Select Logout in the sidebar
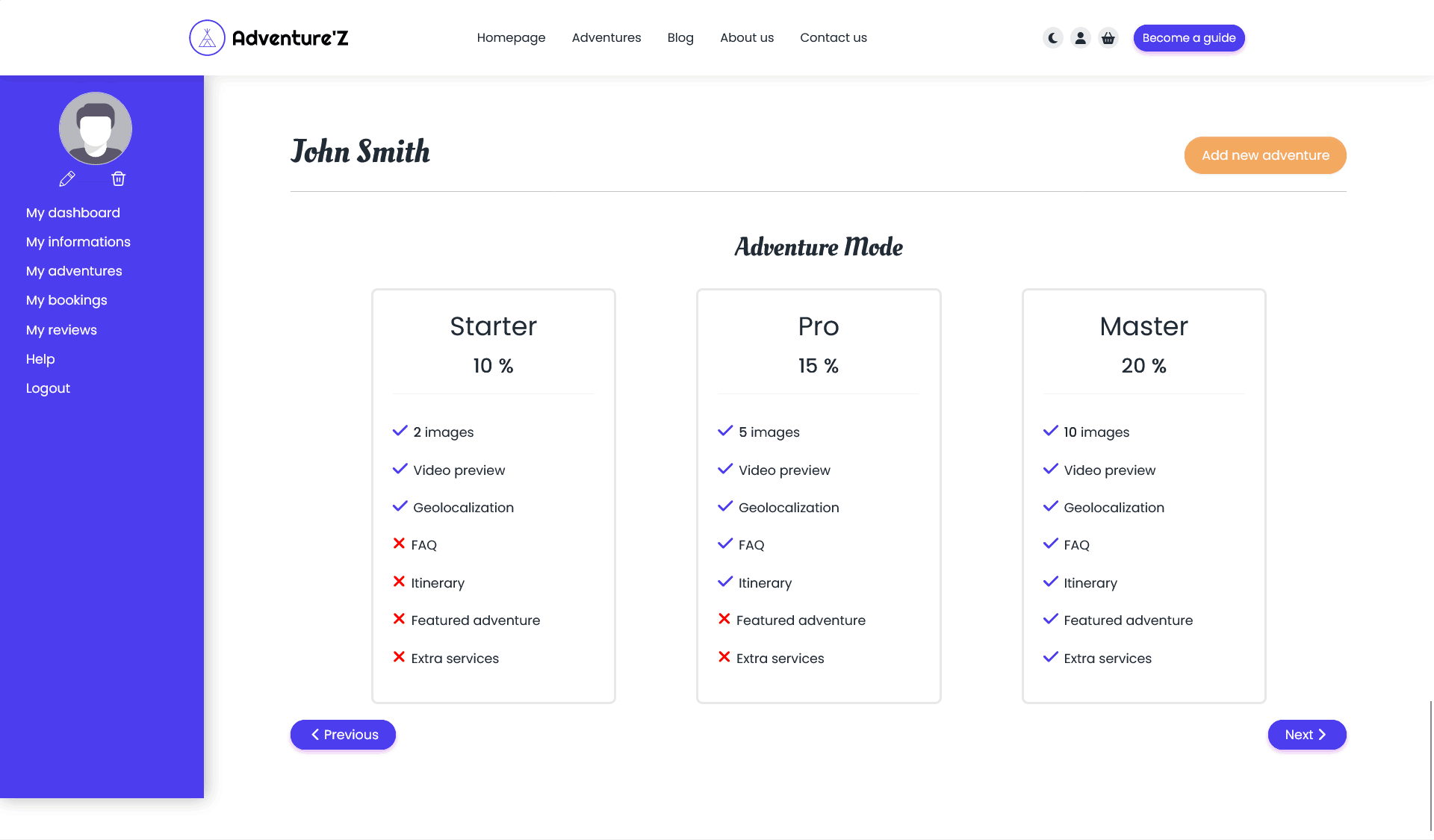The width and height of the screenshot is (1434, 840). click(48, 388)
